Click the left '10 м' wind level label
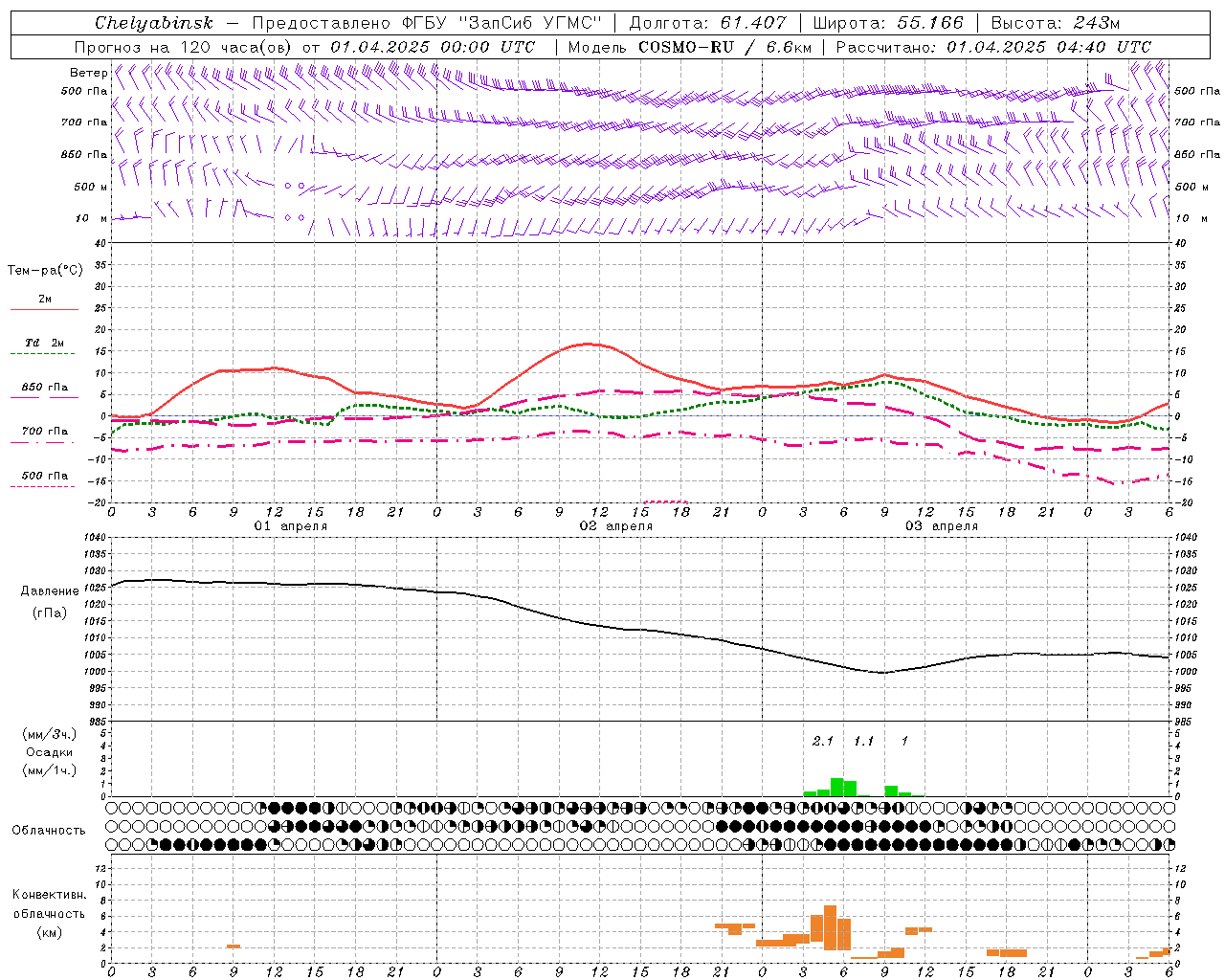 (x=91, y=218)
